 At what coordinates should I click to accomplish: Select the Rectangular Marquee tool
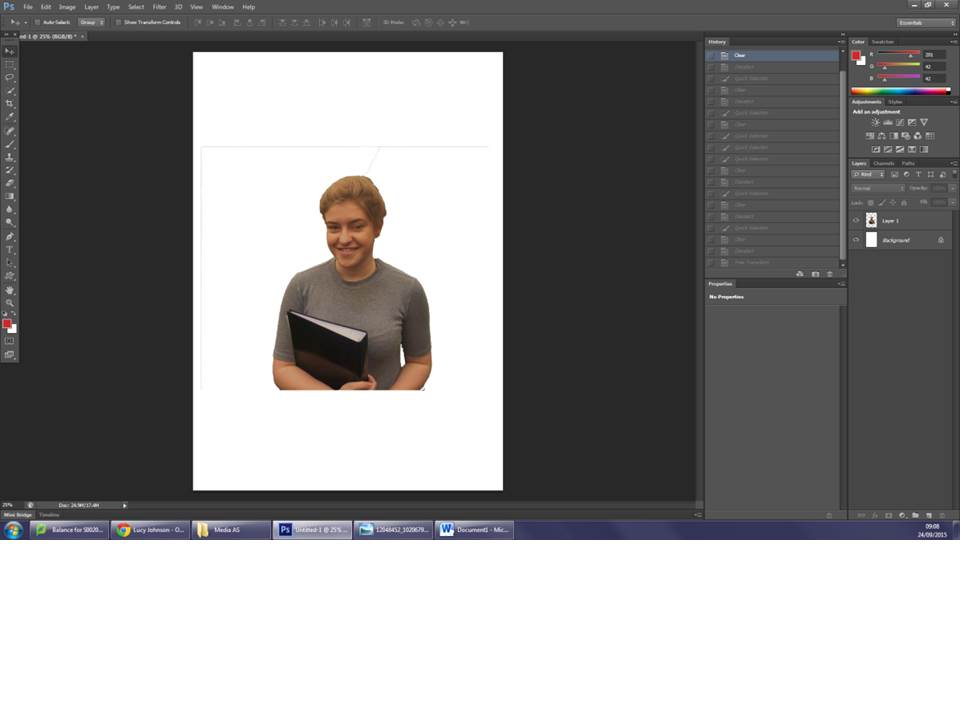click(x=9, y=64)
